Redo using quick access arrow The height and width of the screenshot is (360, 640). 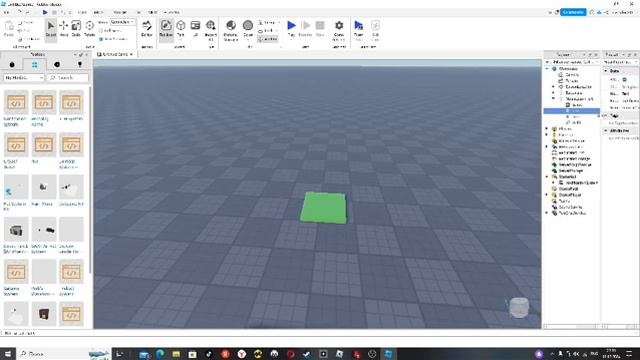click(28, 12)
